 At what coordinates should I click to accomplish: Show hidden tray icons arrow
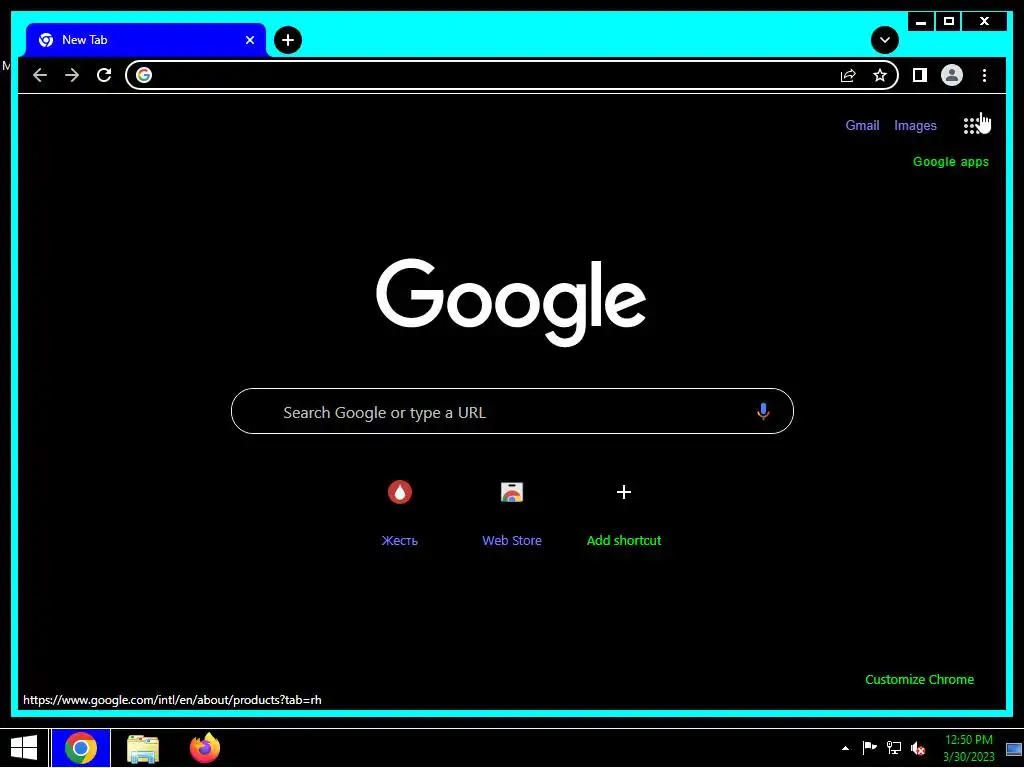pos(845,748)
